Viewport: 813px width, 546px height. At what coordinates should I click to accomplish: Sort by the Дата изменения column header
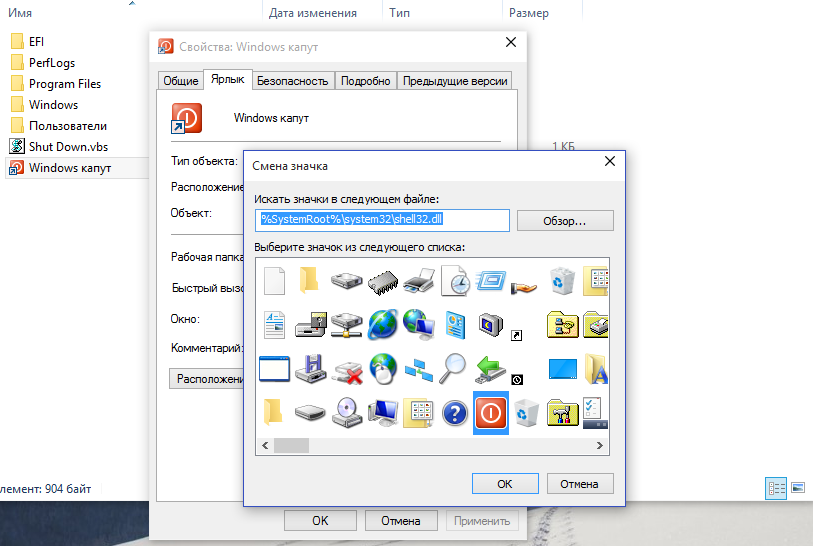pyautogui.click(x=312, y=13)
